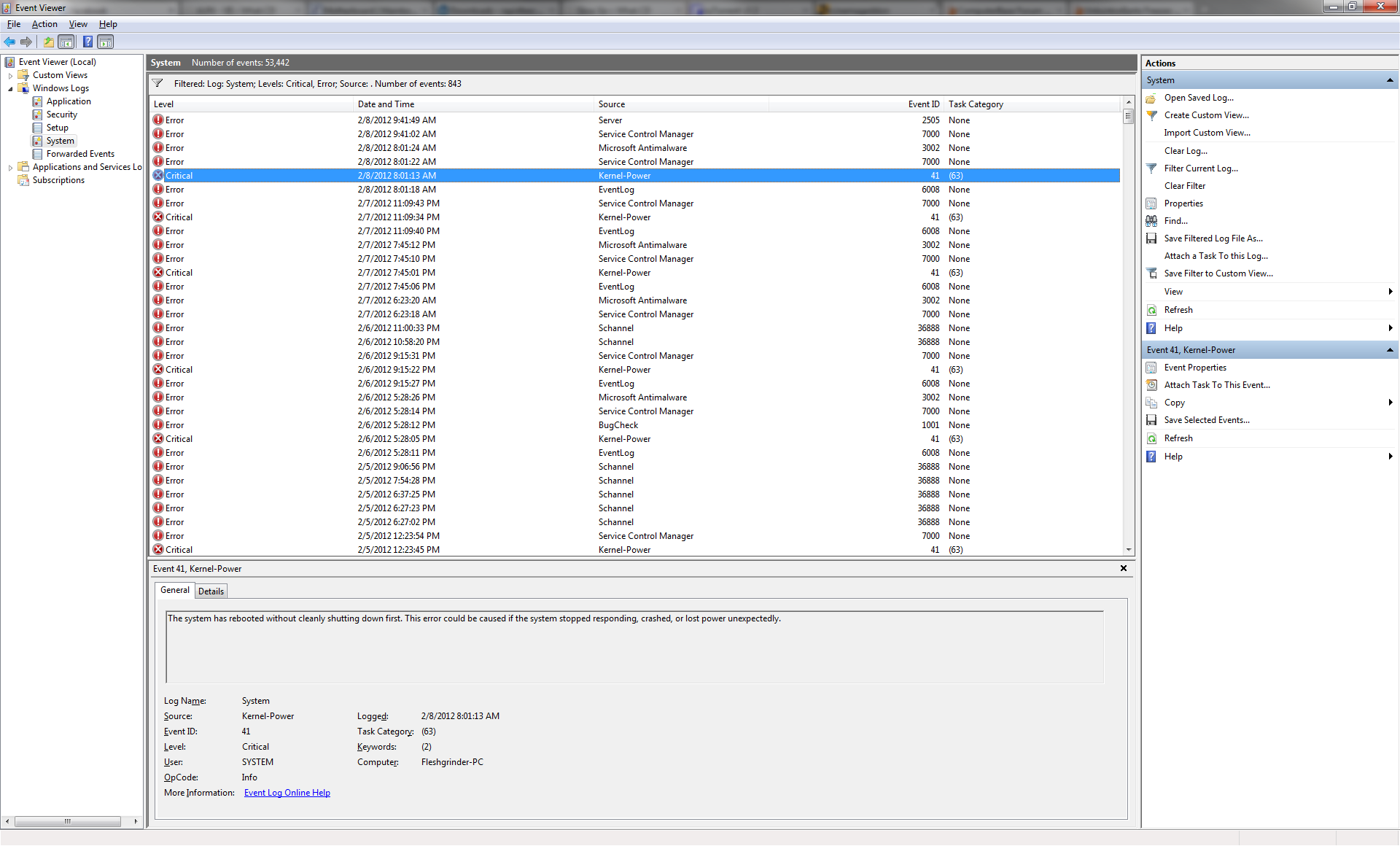Click the Attach Task To This Event icon
Screen dimensions: 1400x846
pos(1151,385)
